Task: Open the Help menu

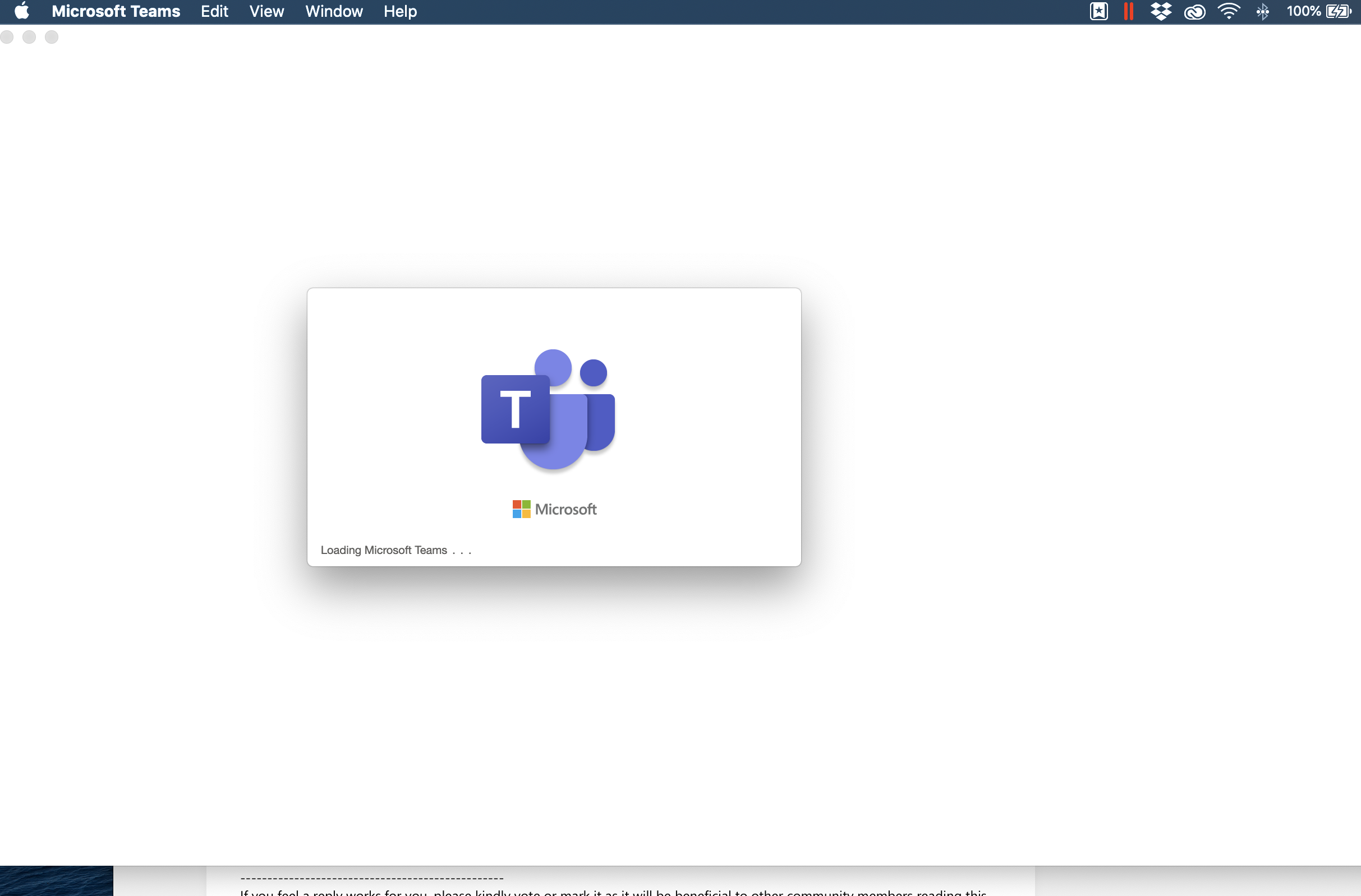Action: [x=401, y=11]
